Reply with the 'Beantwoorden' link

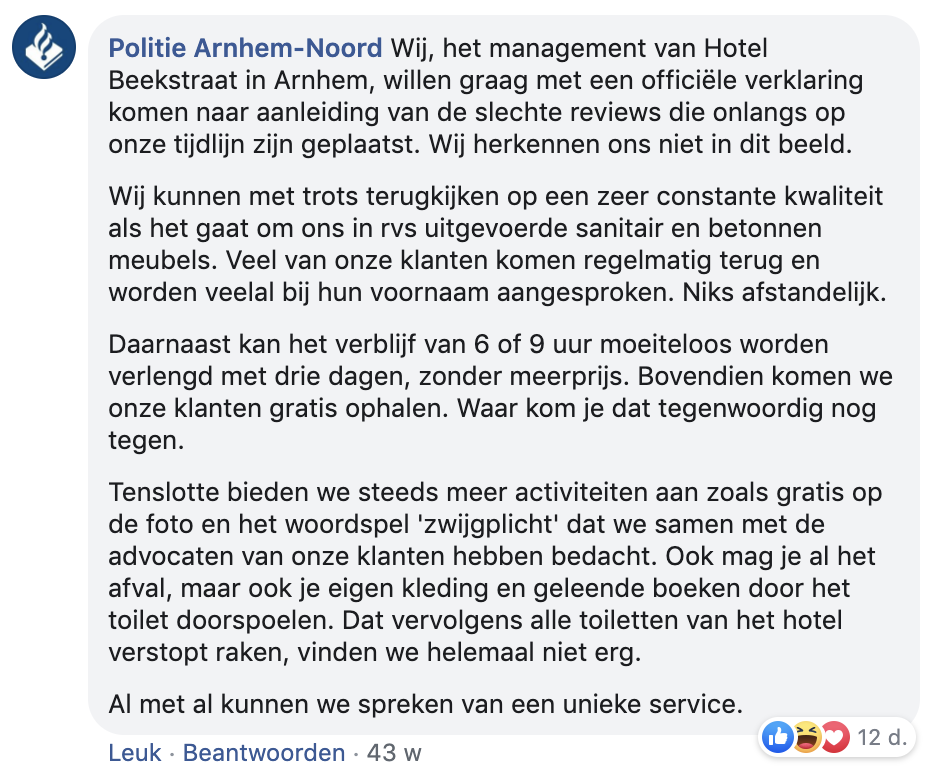pyautogui.click(x=264, y=753)
